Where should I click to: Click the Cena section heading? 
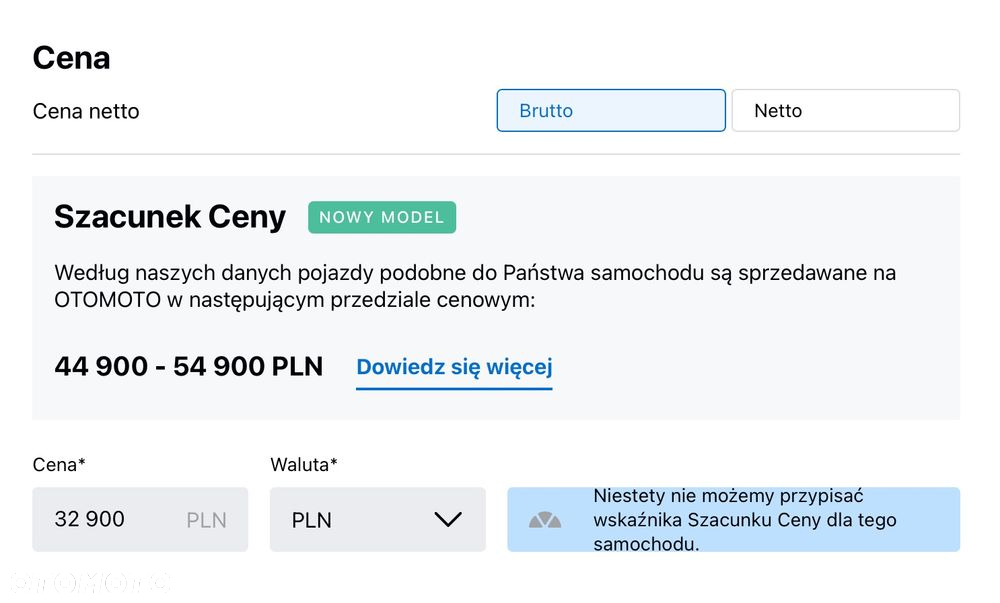click(x=71, y=58)
